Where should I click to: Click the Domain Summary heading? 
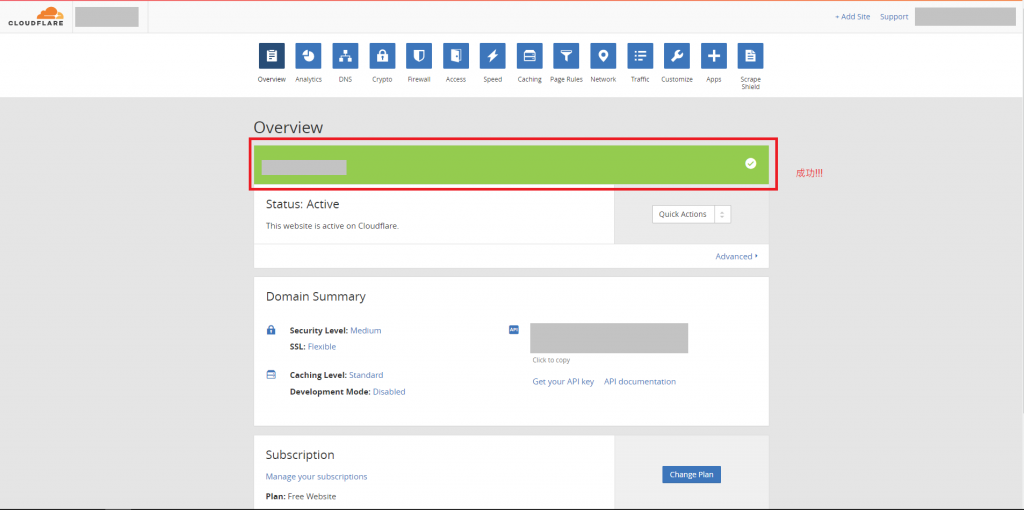[315, 296]
